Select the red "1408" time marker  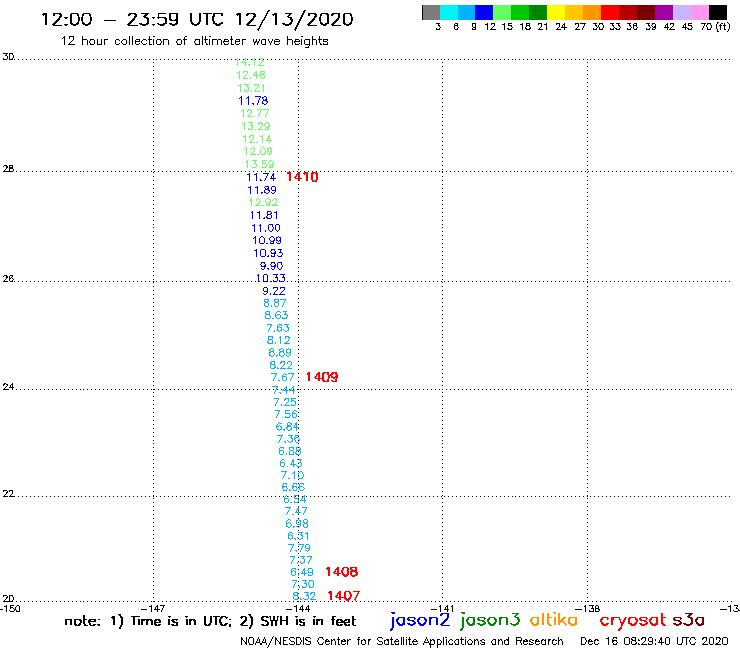tap(342, 572)
